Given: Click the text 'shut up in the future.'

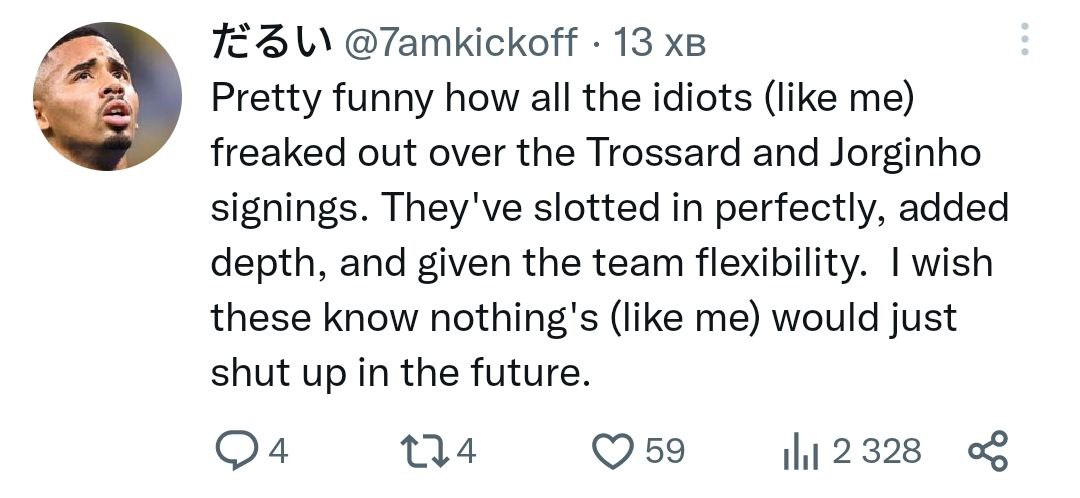Looking at the screenshot, I should 396,372.
